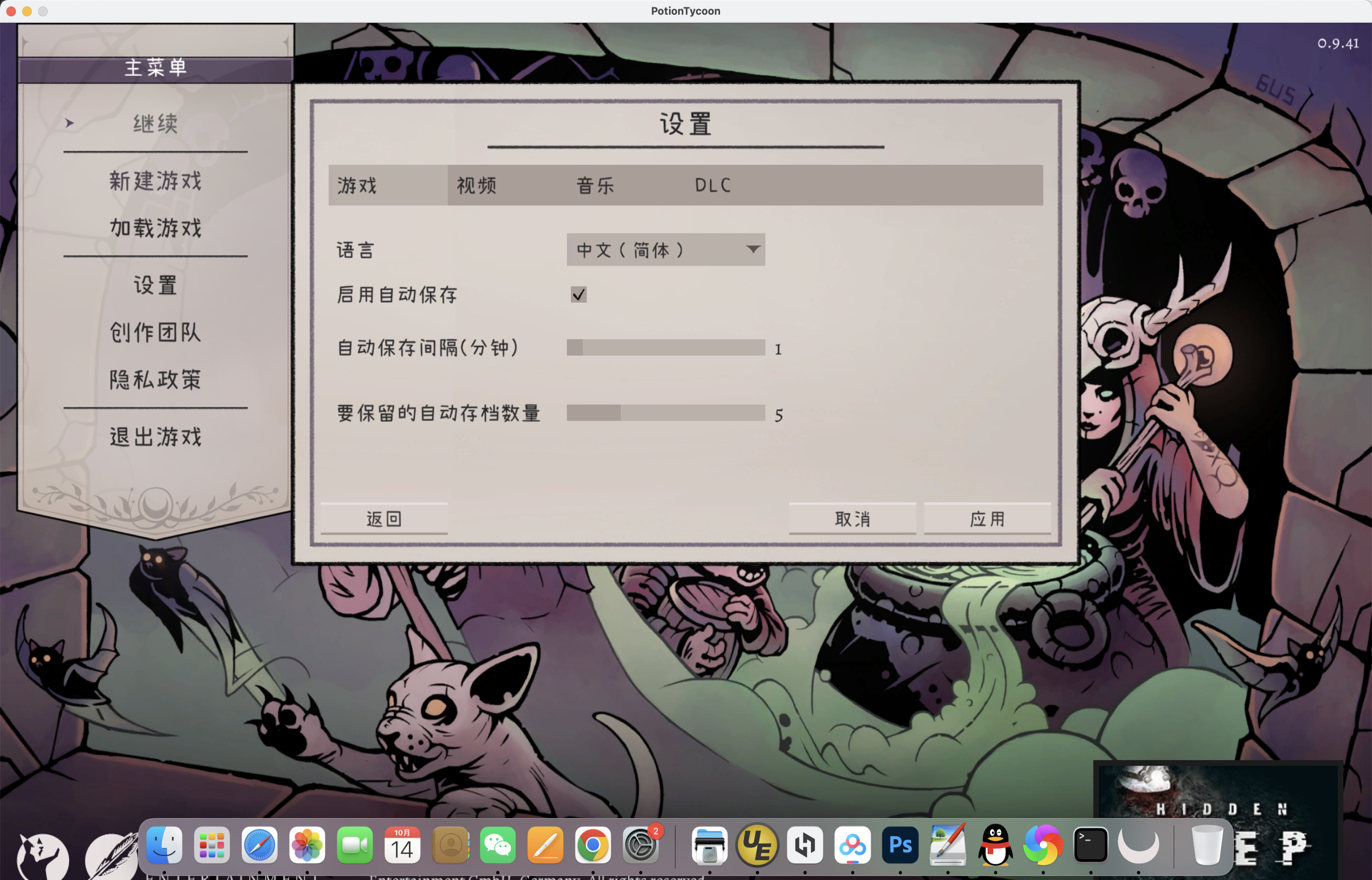
Task: Click 继续 in the main menu
Action: pyautogui.click(x=155, y=124)
